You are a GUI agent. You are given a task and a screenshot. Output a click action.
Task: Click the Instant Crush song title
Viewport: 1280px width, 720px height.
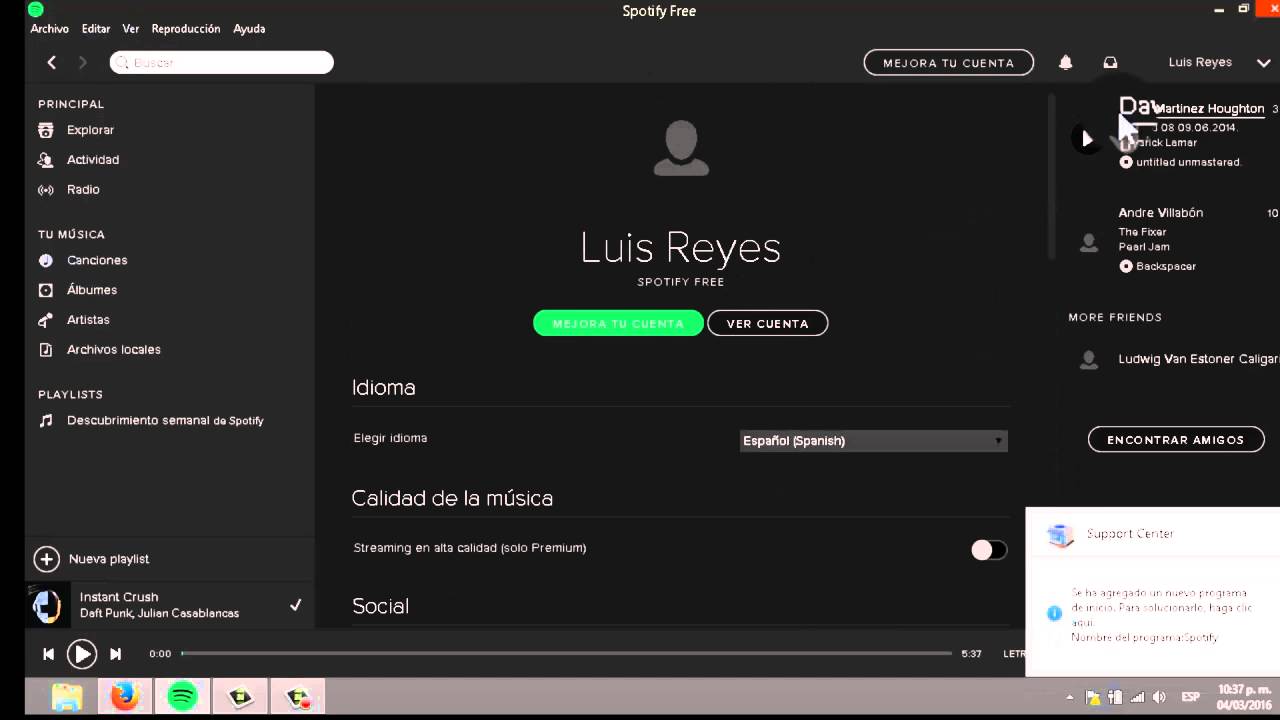[x=119, y=597]
